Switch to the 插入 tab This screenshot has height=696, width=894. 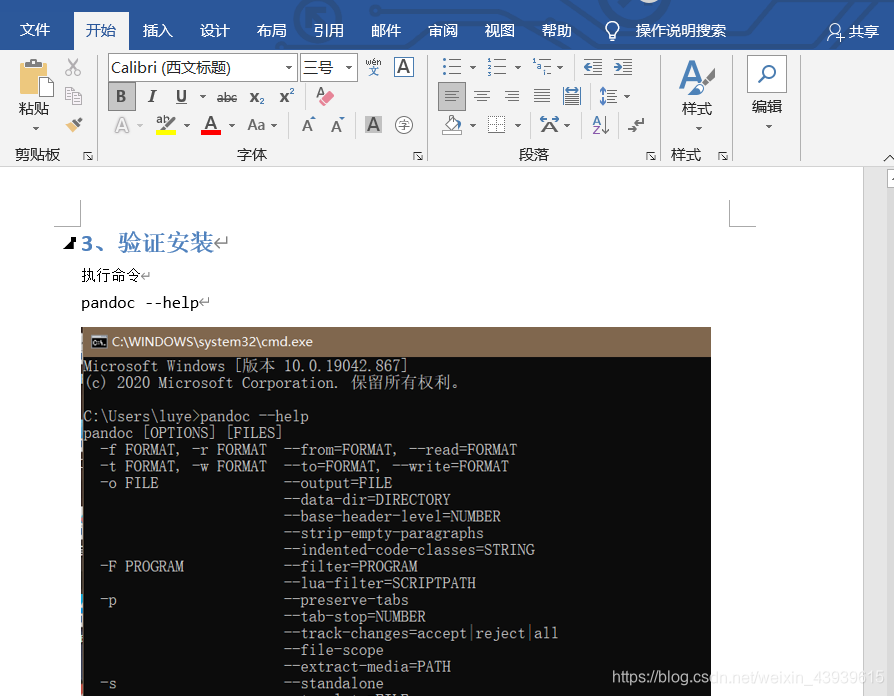tap(157, 30)
